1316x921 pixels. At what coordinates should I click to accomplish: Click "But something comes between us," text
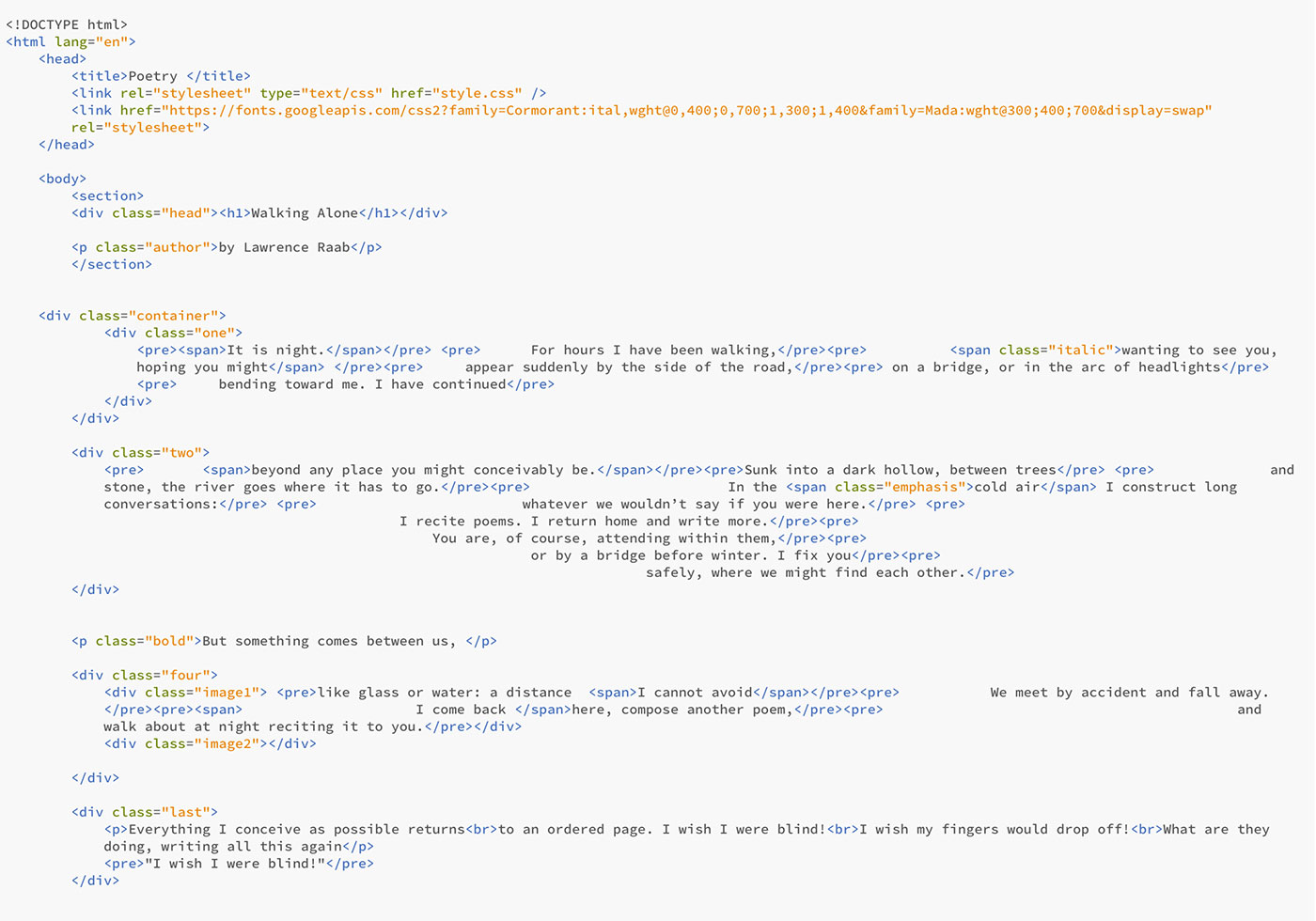[x=329, y=641]
